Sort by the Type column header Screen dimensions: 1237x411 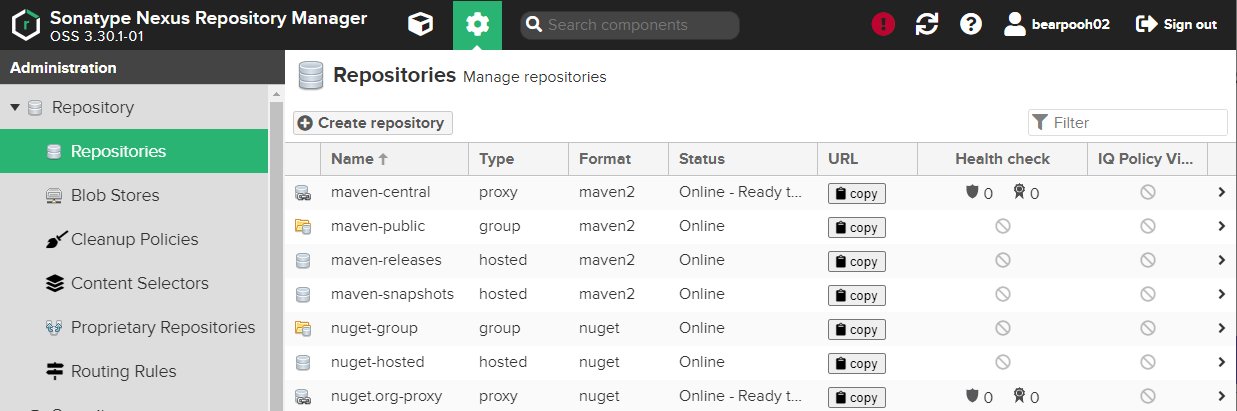[518, 159]
